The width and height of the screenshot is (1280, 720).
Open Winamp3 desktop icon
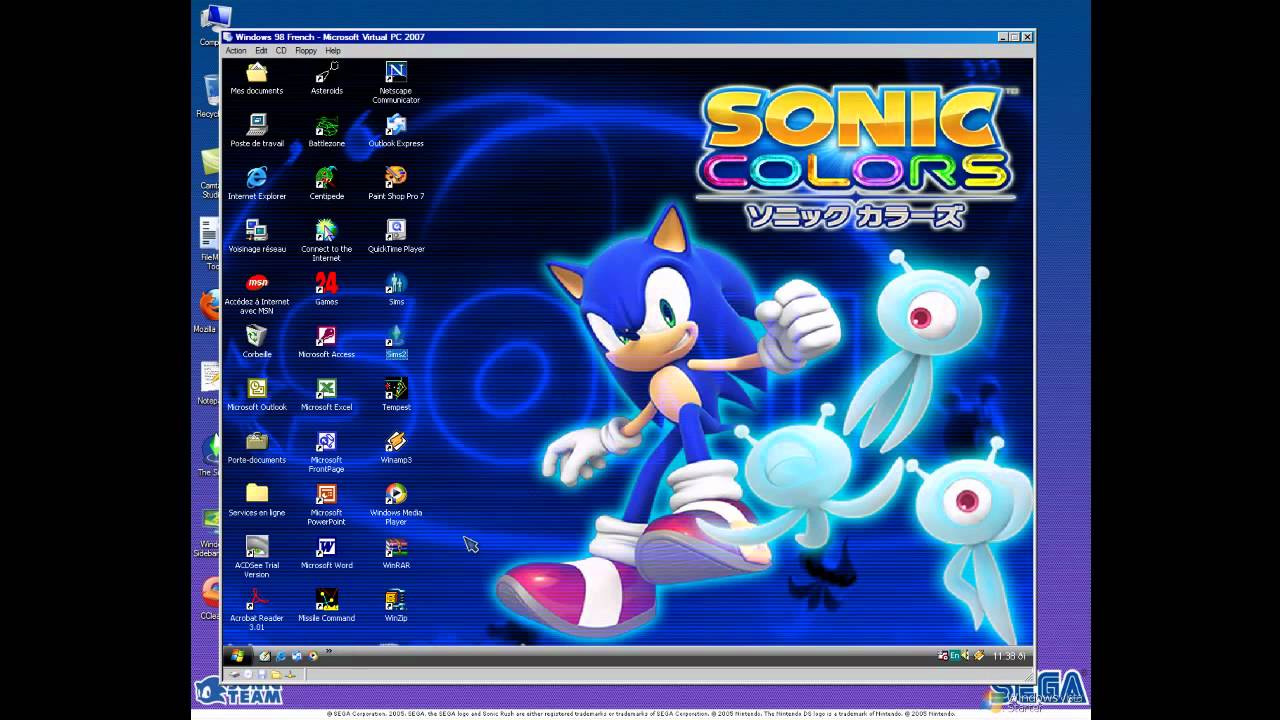click(x=396, y=448)
